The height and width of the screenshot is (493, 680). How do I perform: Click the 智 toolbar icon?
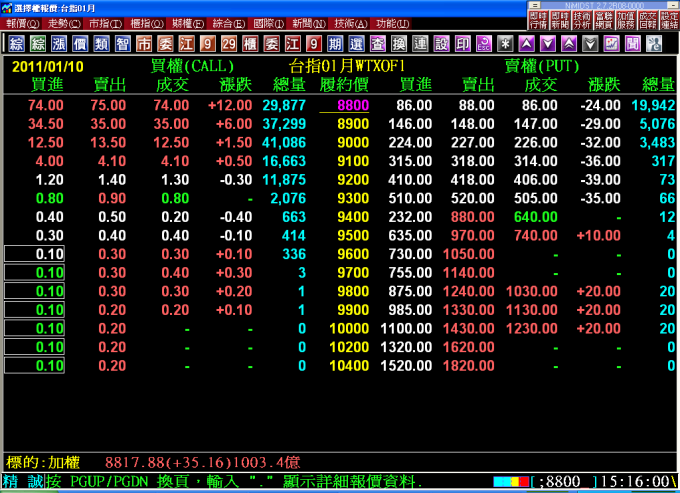[x=123, y=44]
